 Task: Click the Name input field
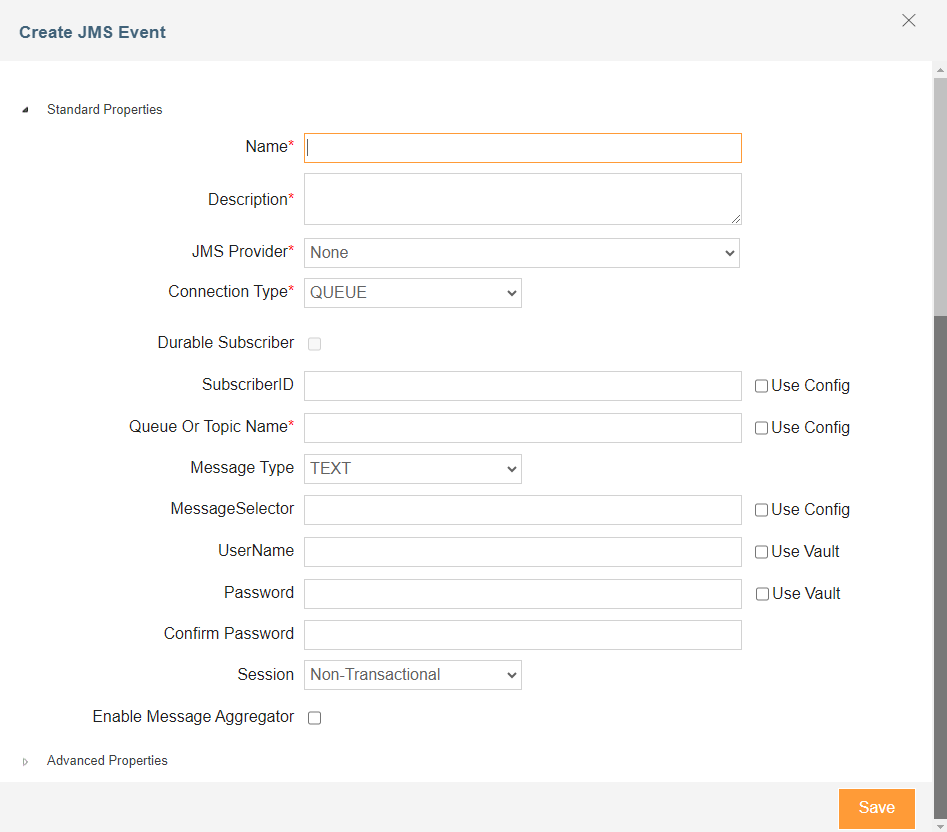coord(522,148)
